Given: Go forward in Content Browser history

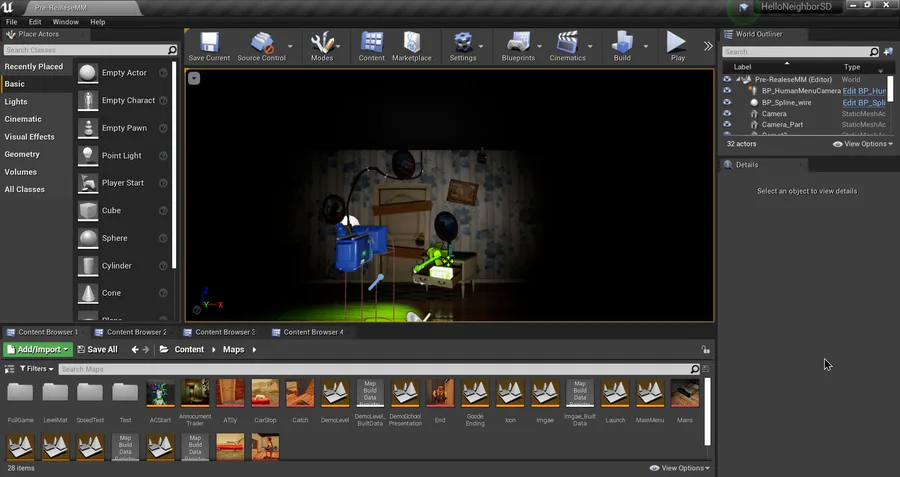Looking at the screenshot, I should [146, 349].
